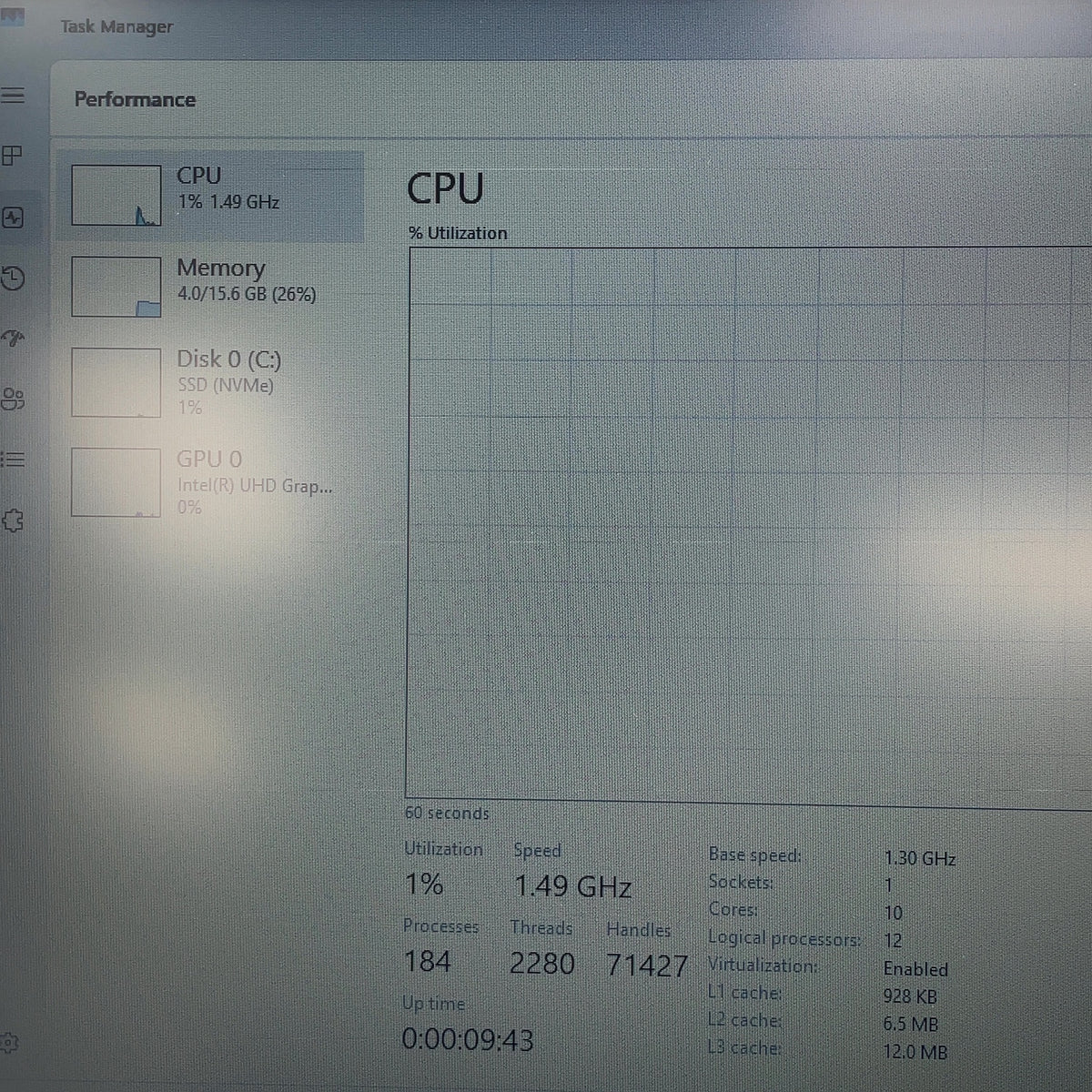Click the Memory label in resource list
1092x1092 pixels.
(x=220, y=268)
